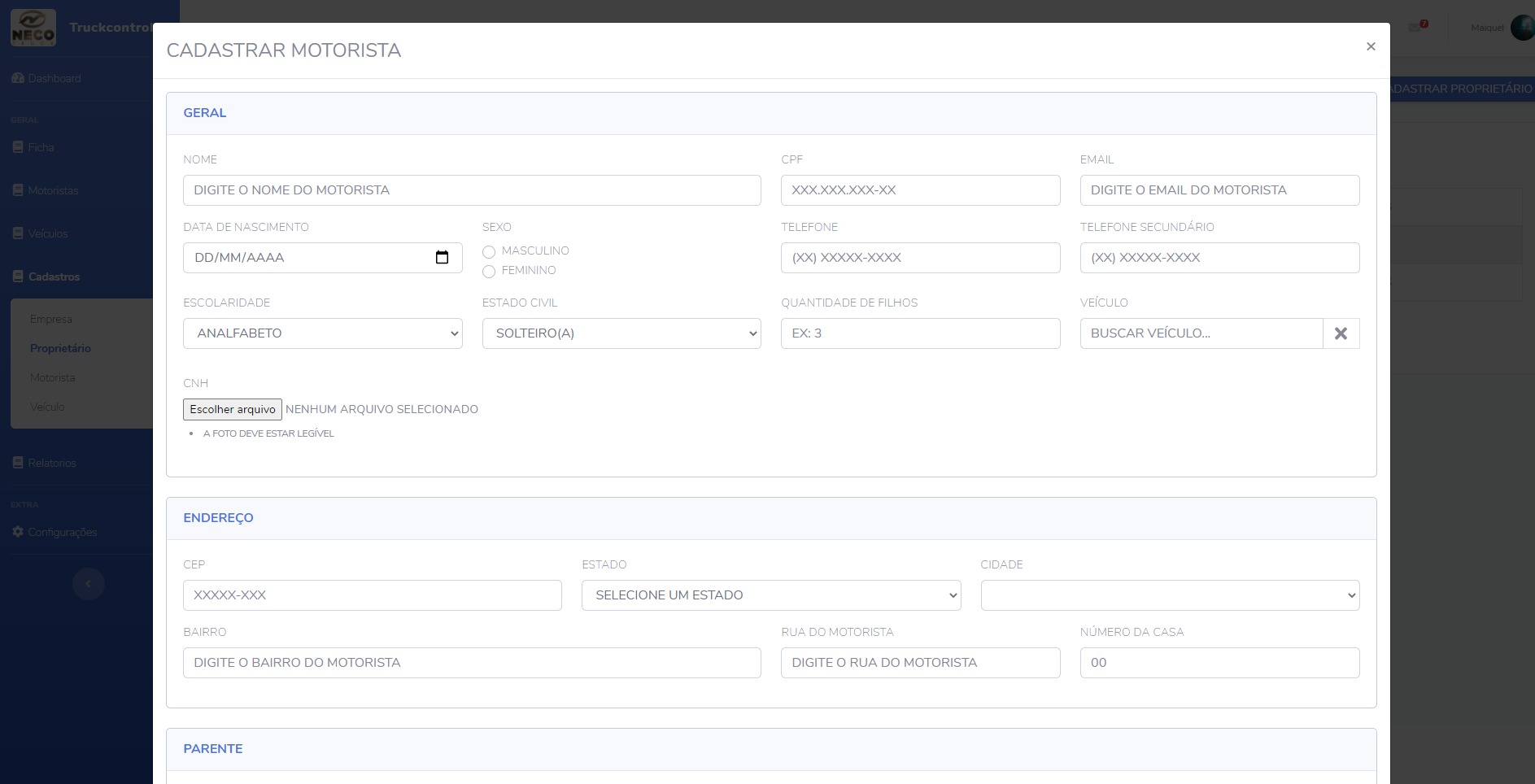Open the Escolaridade dropdown

[x=322, y=333]
